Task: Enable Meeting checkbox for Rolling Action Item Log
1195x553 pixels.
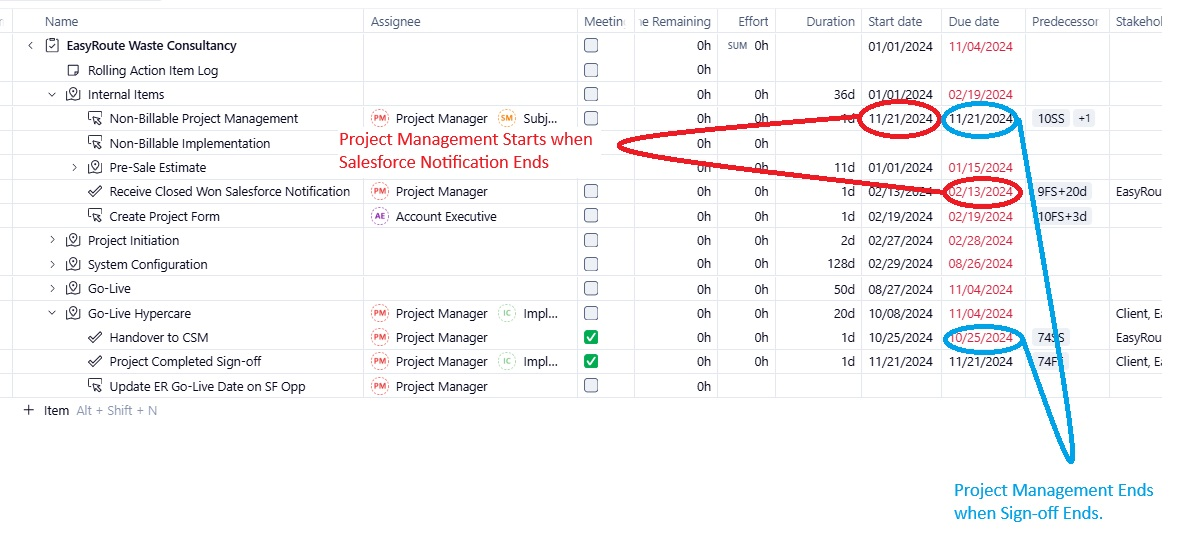Action: (x=591, y=70)
